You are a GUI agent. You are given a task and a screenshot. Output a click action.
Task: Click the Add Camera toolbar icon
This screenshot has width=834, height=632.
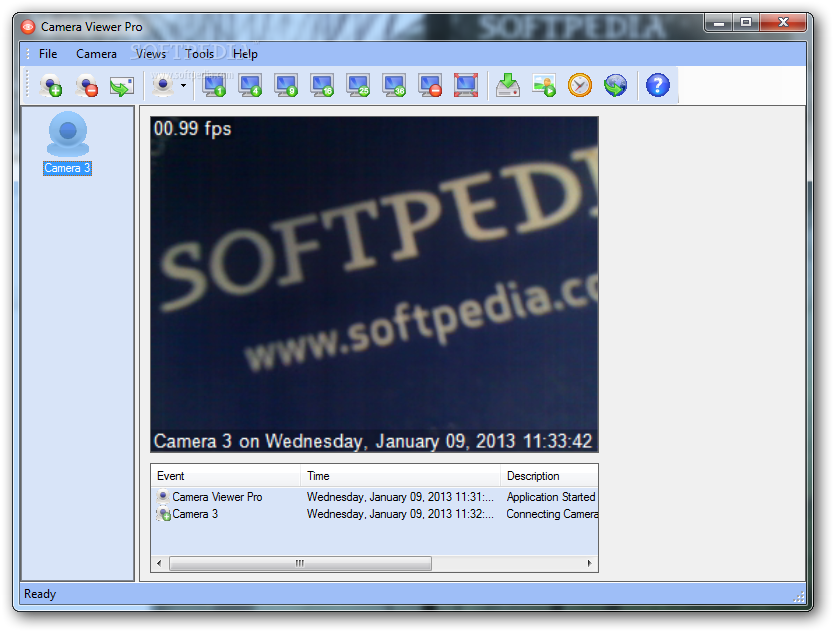[x=51, y=85]
